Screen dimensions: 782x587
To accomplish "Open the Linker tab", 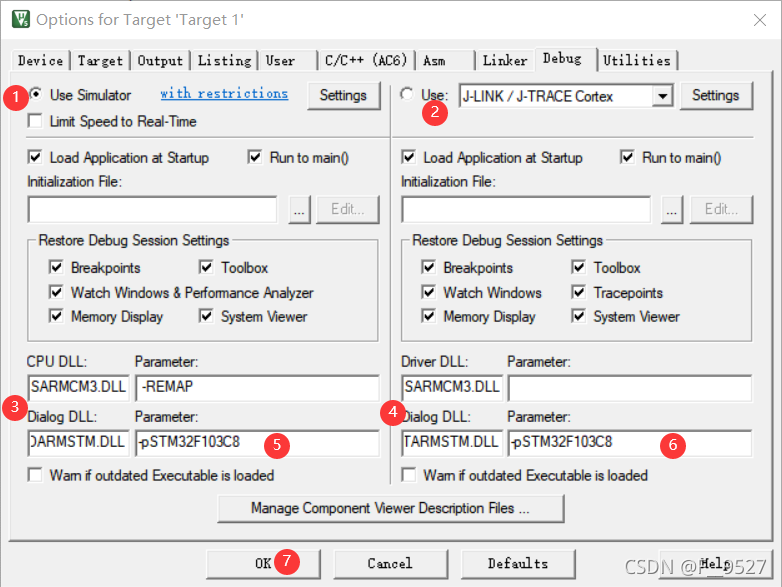I will (x=505, y=61).
